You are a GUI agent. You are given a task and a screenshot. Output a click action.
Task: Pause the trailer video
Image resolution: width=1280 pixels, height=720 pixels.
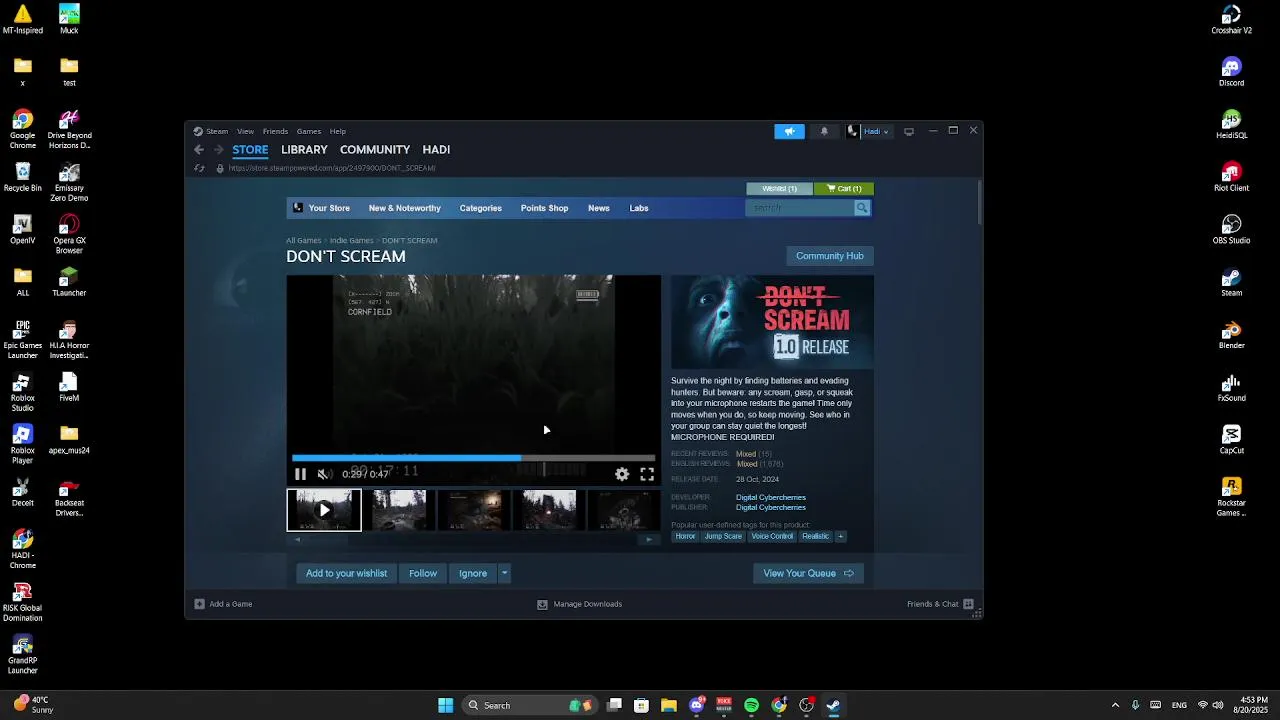300,474
